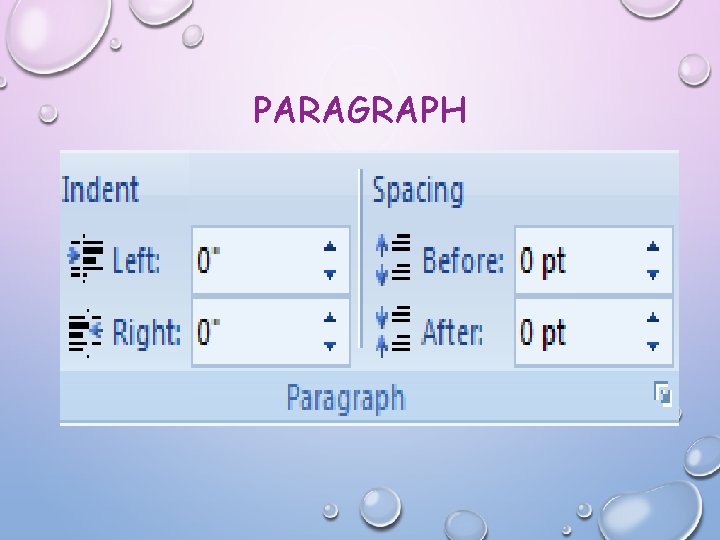Click the Indent section heading
Image resolution: width=720 pixels, height=540 pixels.
click(100, 189)
